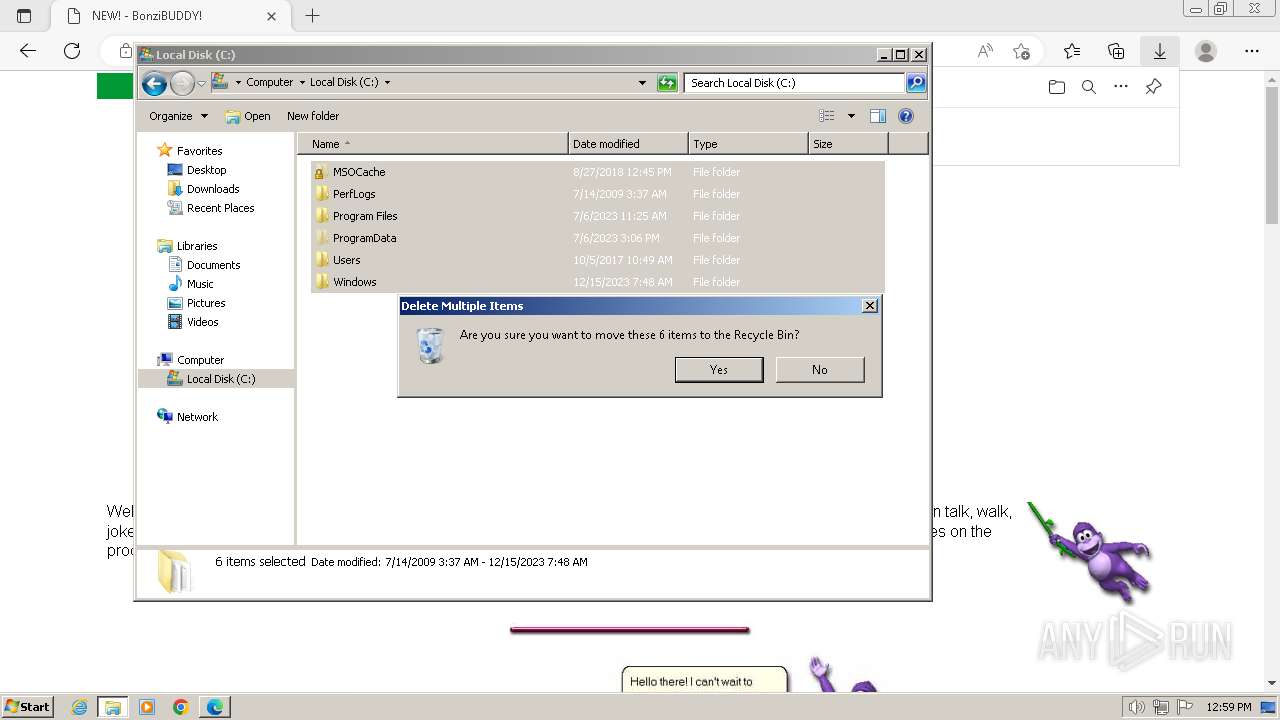Sort by the Size column header
Screen dimensions: 1280x720
click(848, 144)
